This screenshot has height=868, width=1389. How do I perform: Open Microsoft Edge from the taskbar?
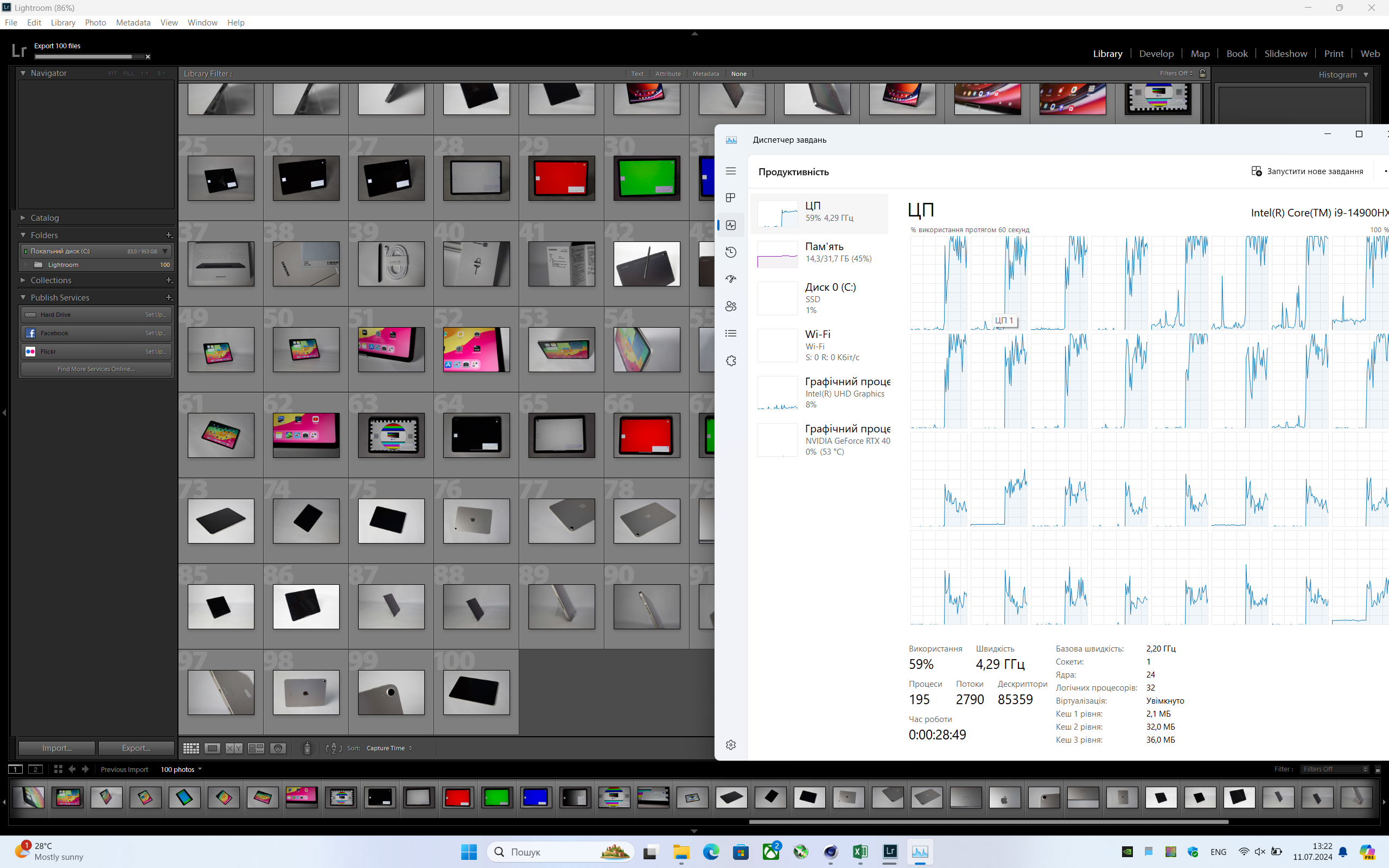[711, 852]
